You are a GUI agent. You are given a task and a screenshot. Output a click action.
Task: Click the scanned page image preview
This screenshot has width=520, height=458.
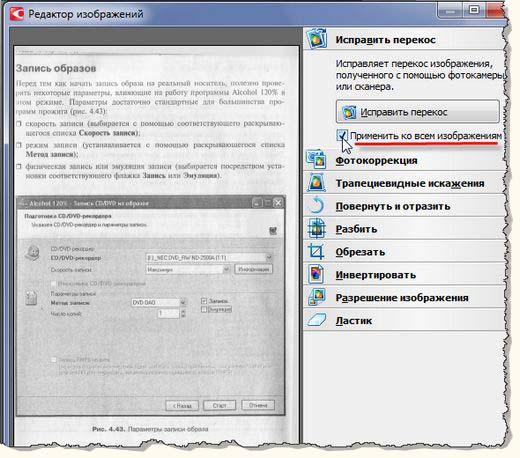pos(156,245)
